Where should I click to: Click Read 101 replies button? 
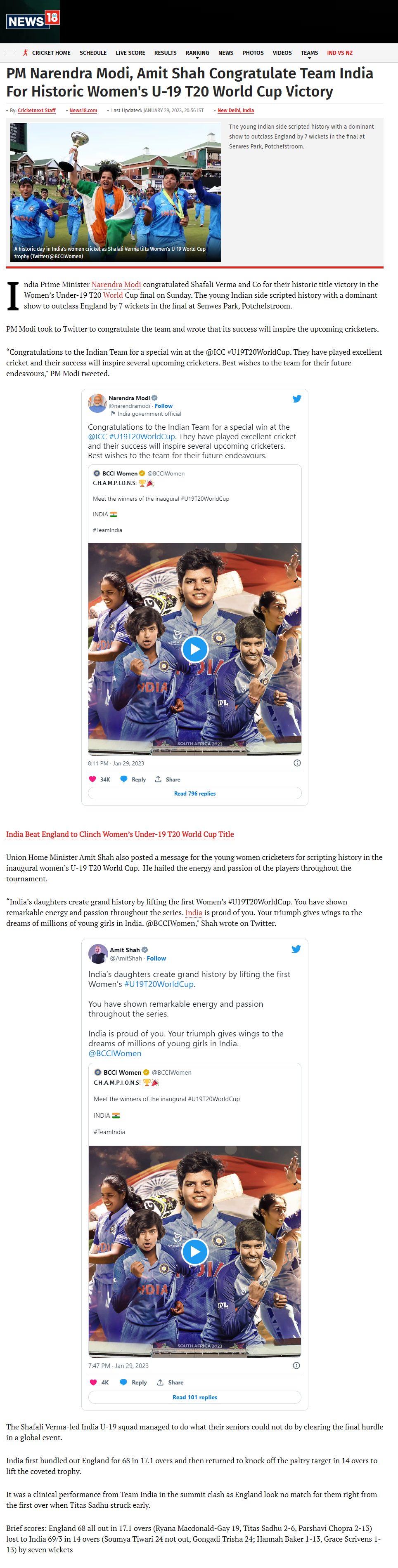195,1397
